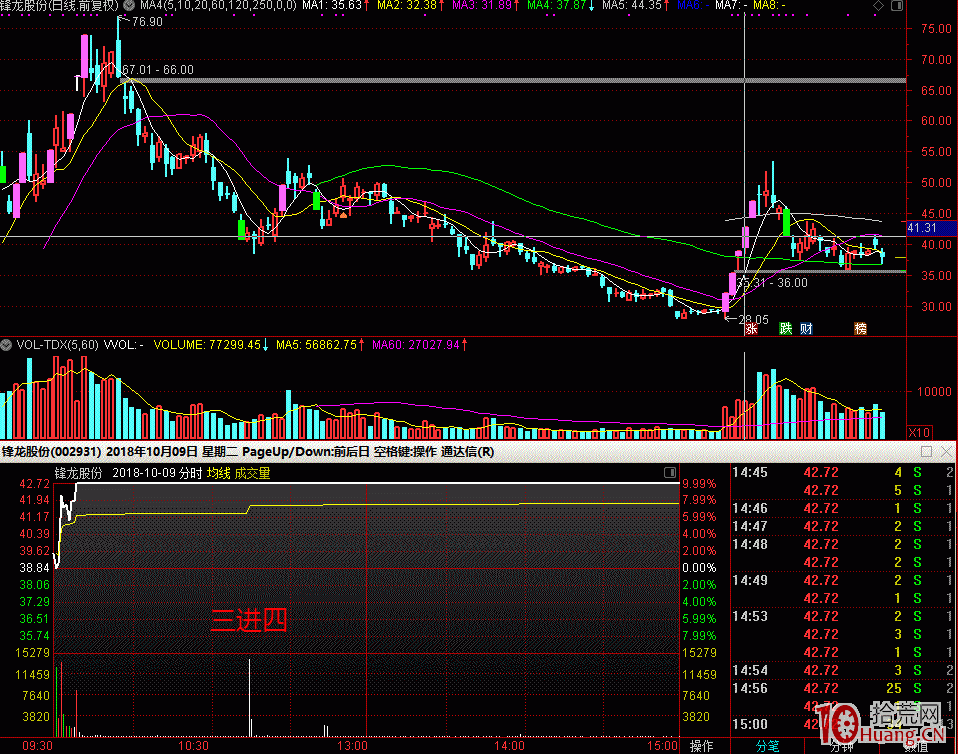Maximize the intraday popup window
This screenshot has height=754, width=958.
point(927,452)
